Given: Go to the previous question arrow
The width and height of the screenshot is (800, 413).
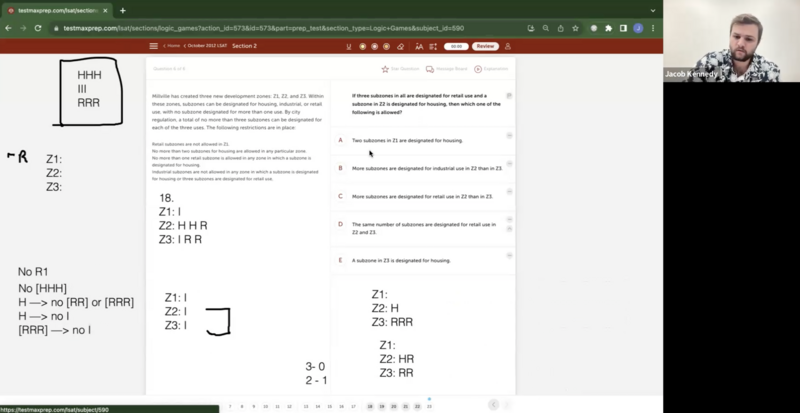Looking at the screenshot, I should pos(493,405).
